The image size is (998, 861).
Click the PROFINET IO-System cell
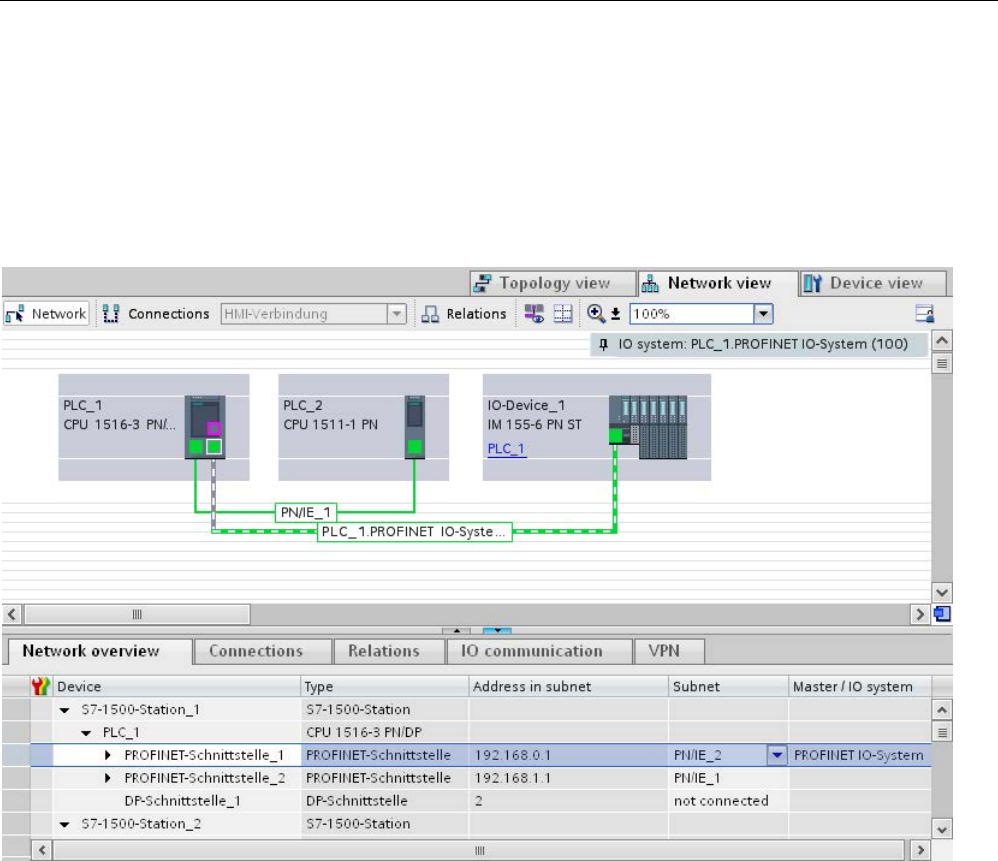[860, 755]
